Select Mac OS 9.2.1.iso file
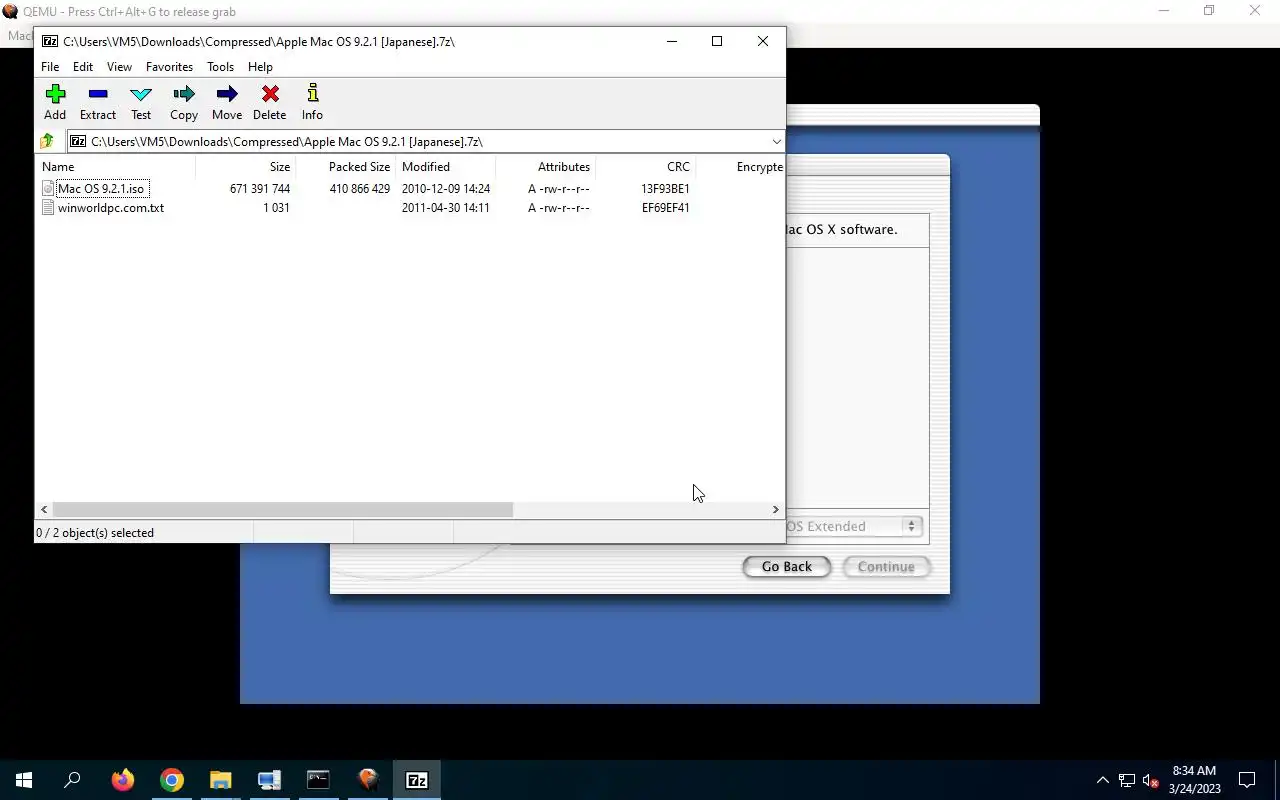Image resolution: width=1280 pixels, height=800 pixels. pyautogui.click(x=101, y=188)
